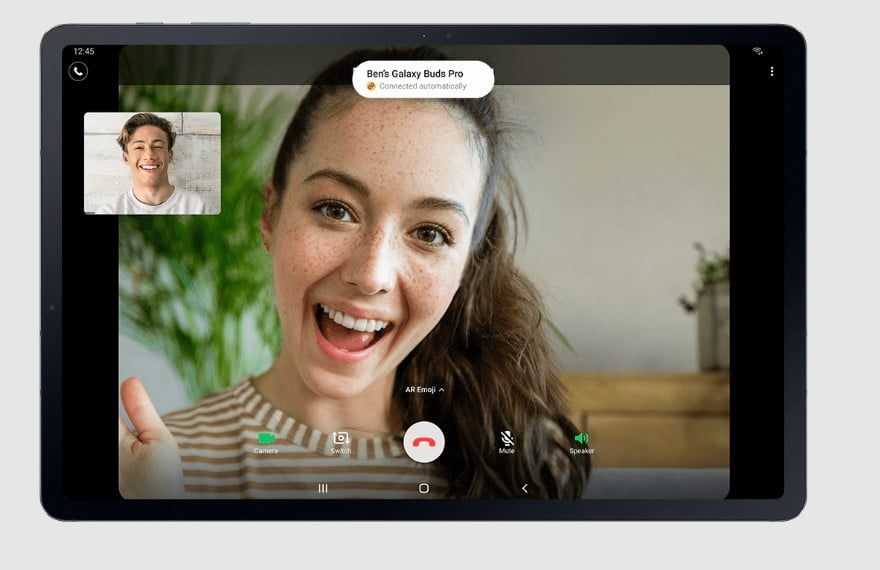This screenshot has height=570, width=880.
Task: Tap the Galaxy Buds icon in notification
Action: pos(371,87)
